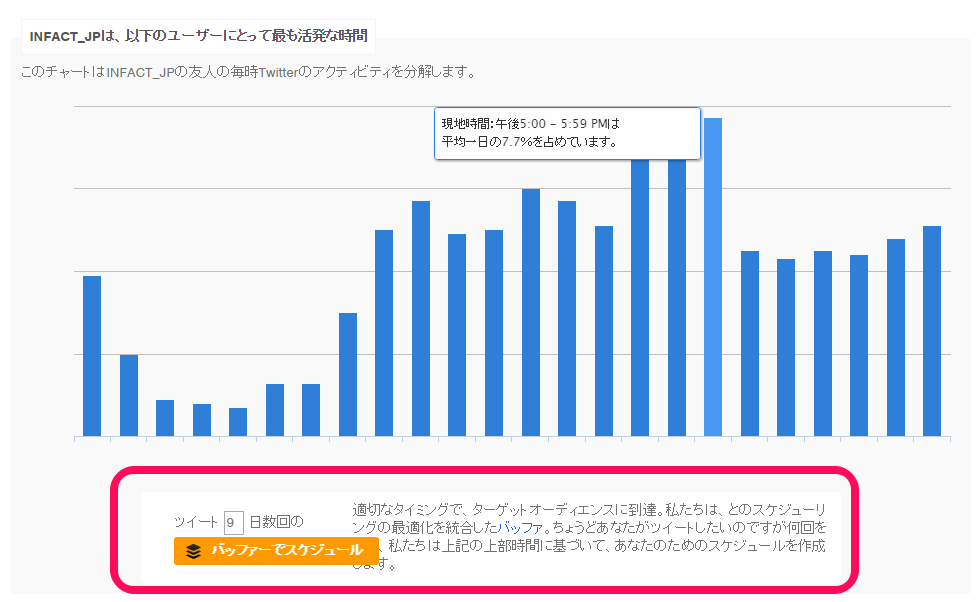979x602 pixels.
Task: Click the INFACT_JP heading title box
Action: point(198,36)
